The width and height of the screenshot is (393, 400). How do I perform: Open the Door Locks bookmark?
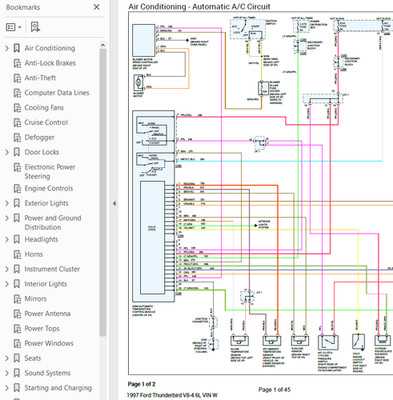(x=42, y=152)
